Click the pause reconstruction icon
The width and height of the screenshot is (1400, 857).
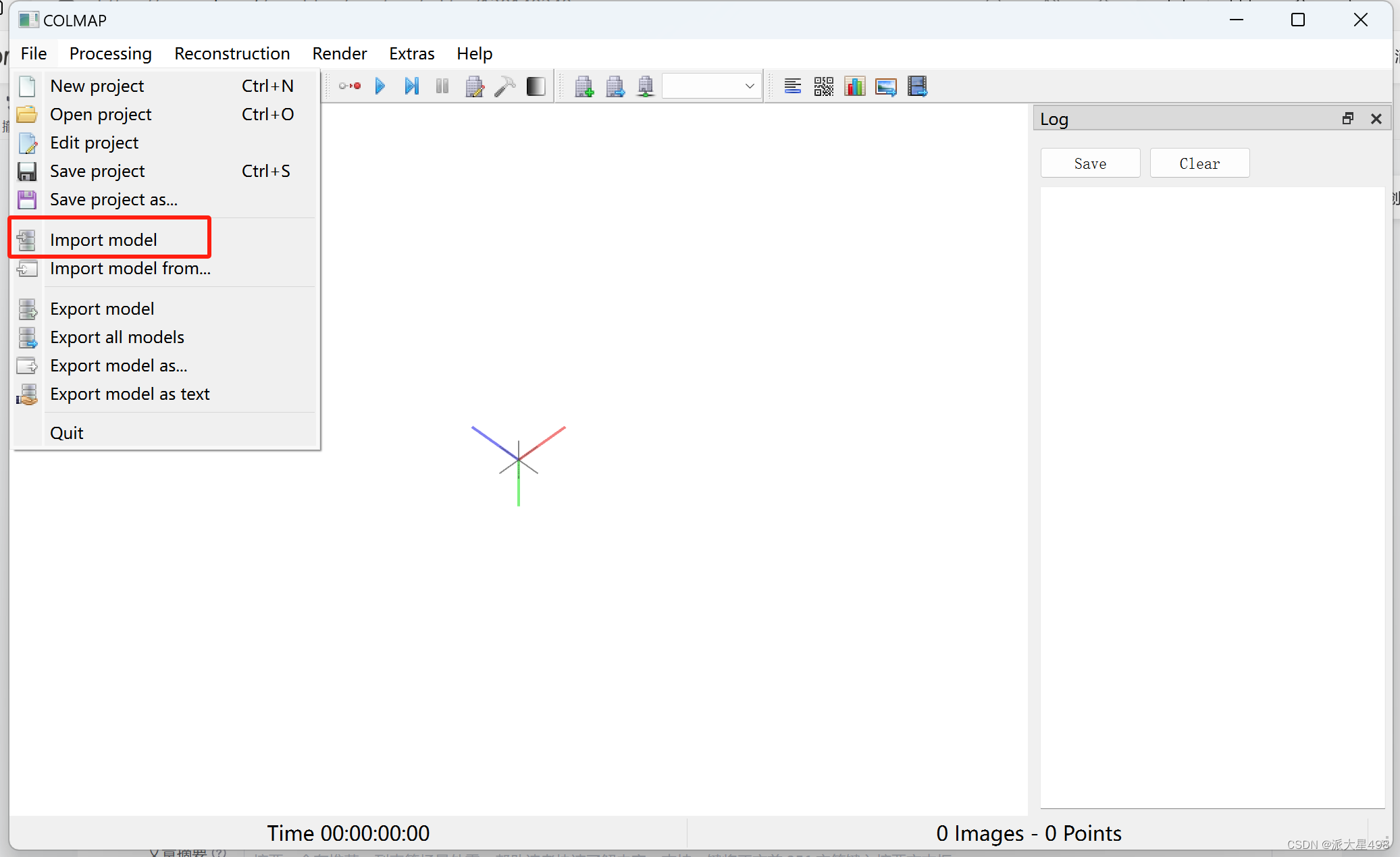pyautogui.click(x=442, y=86)
